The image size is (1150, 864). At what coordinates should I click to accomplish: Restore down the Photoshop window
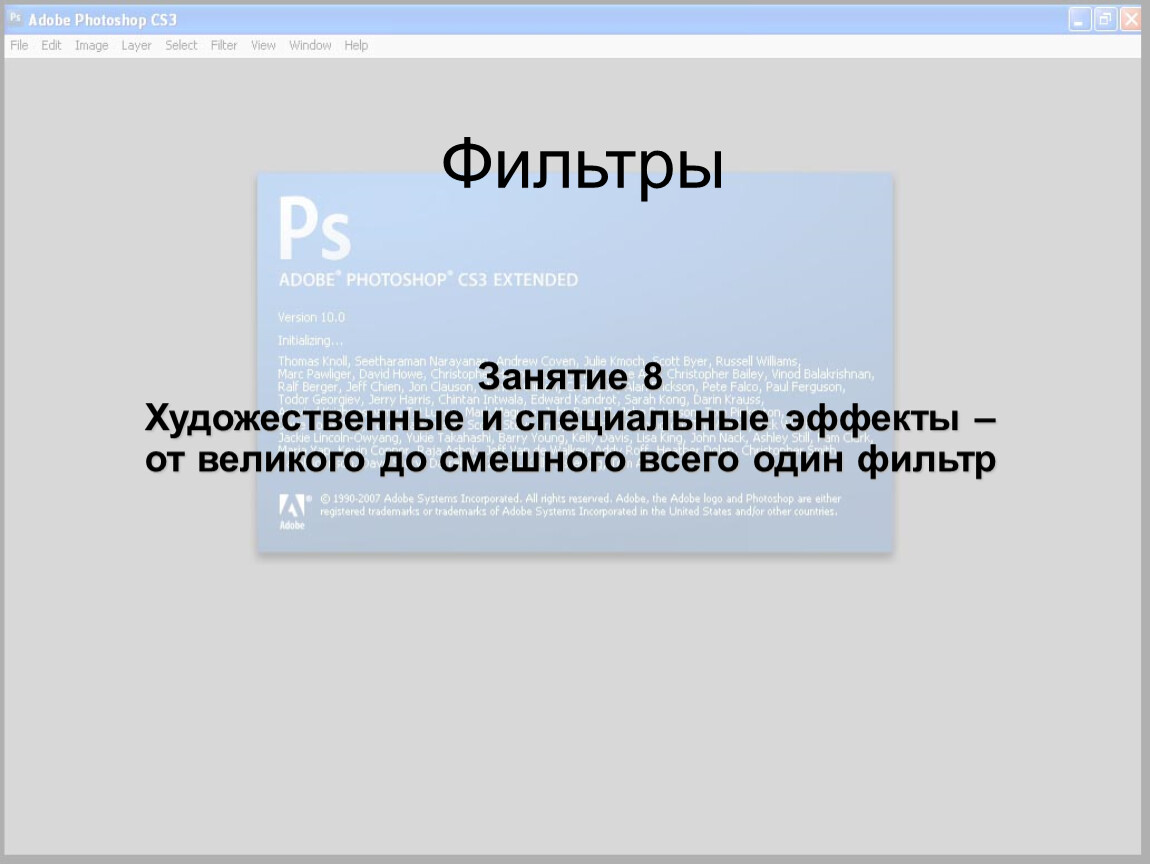[x=1105, y=19]
